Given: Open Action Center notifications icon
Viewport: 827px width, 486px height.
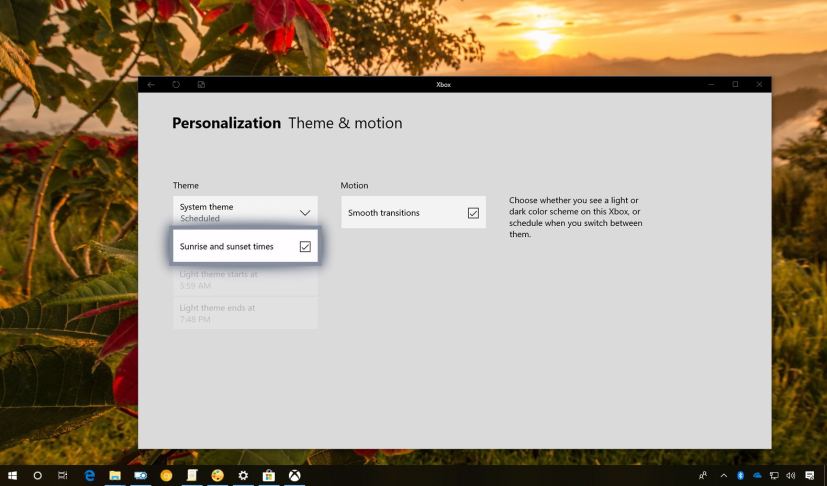Looking at the screenshot, I should coord(810,475).
